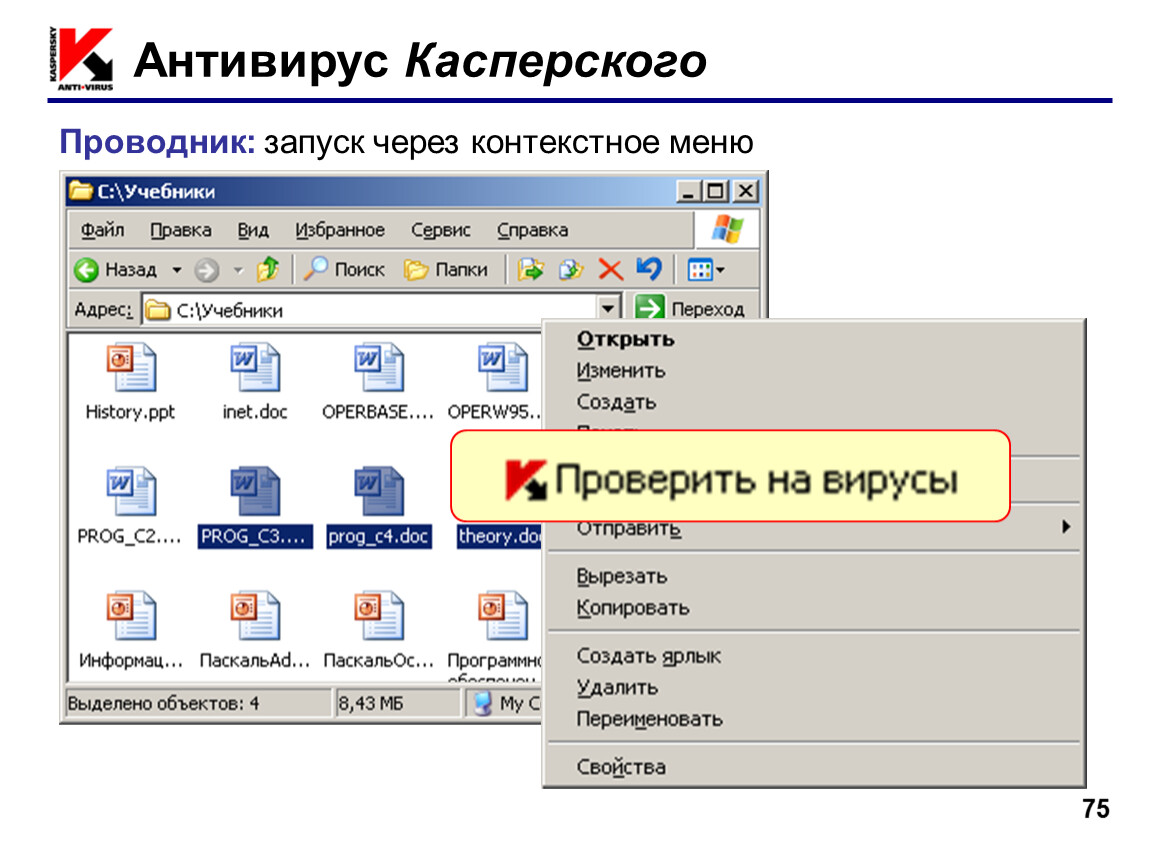Choose Открыть in context menu
This screenshot has height=864, width=1150.
626,339
